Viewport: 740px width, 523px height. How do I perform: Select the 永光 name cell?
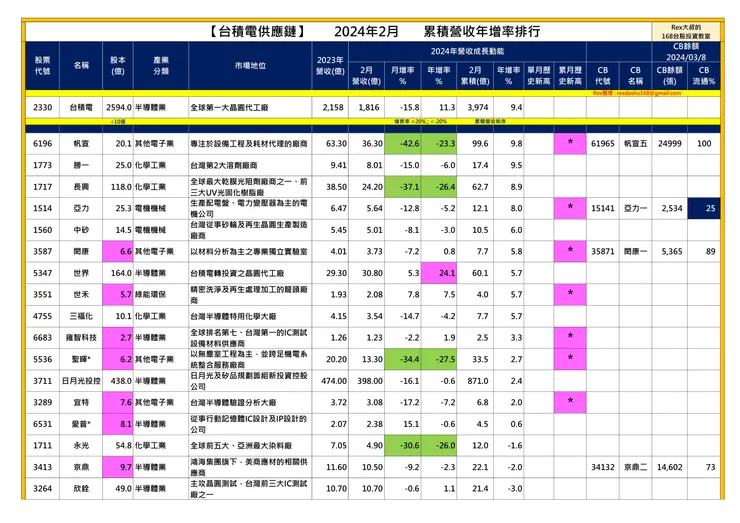coord(81,446)
